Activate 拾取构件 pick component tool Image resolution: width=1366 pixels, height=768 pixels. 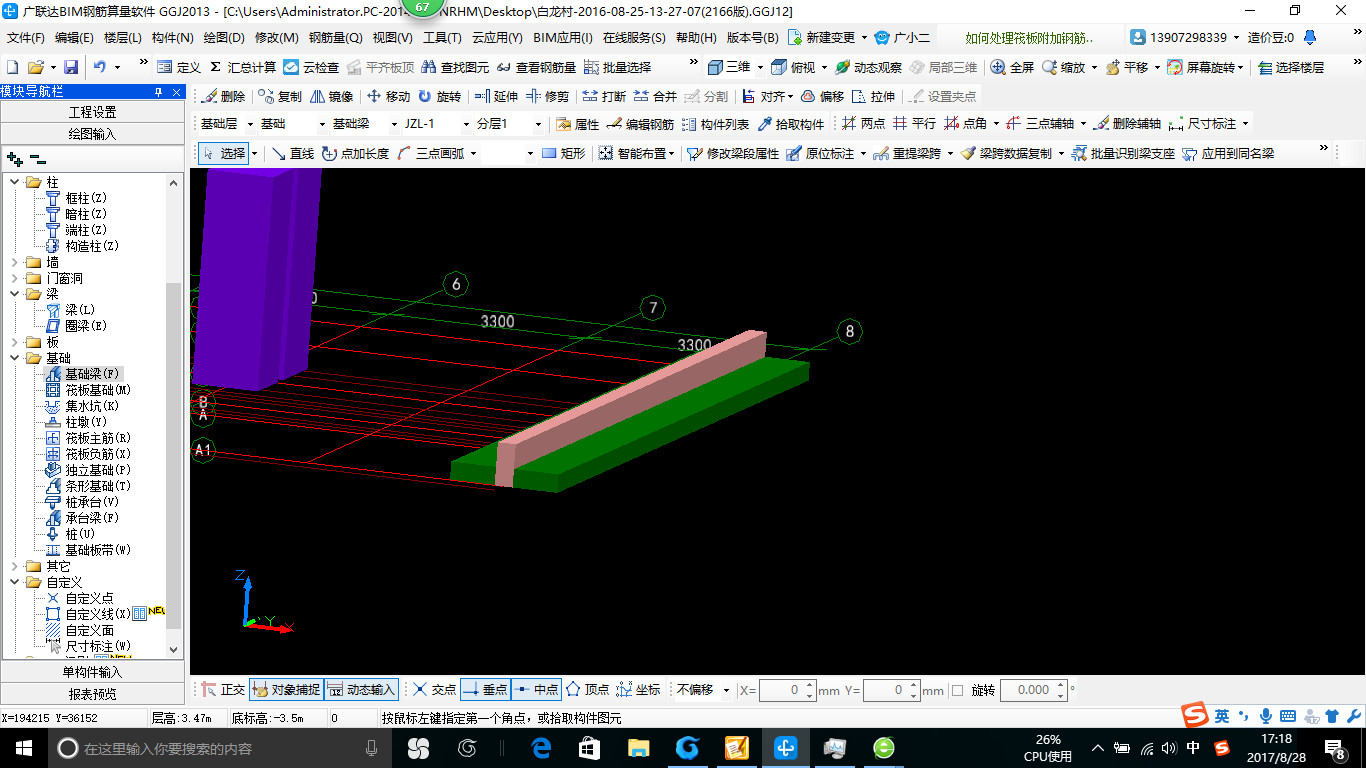[791, 125]
